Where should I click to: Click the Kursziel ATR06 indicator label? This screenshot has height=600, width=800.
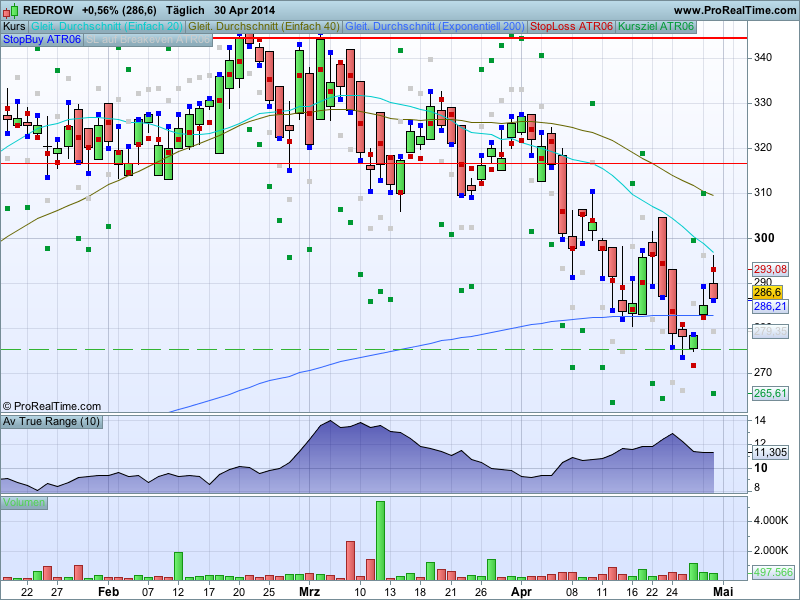point(656,26)
